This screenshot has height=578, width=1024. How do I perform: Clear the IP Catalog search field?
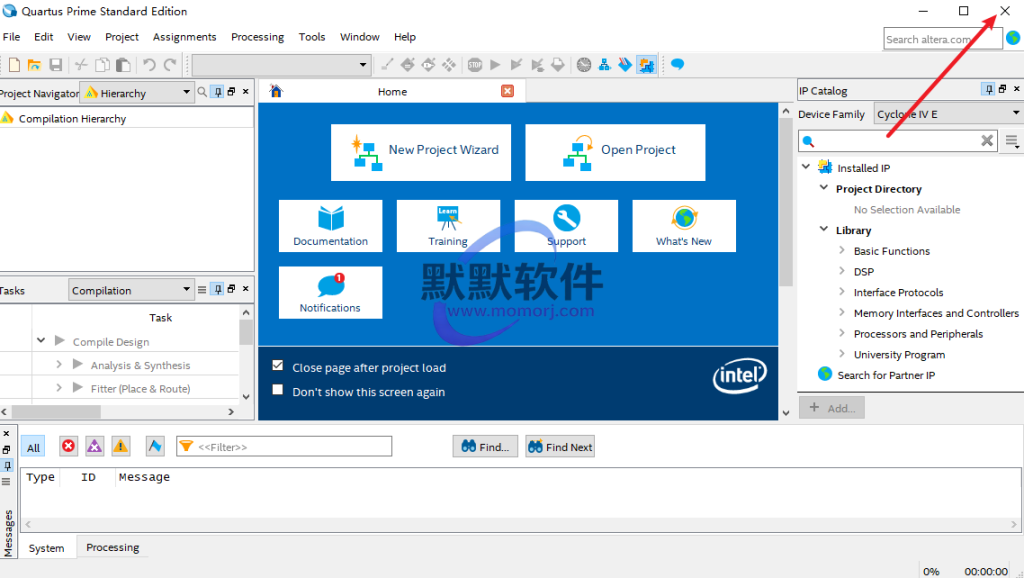click(987, 140)
